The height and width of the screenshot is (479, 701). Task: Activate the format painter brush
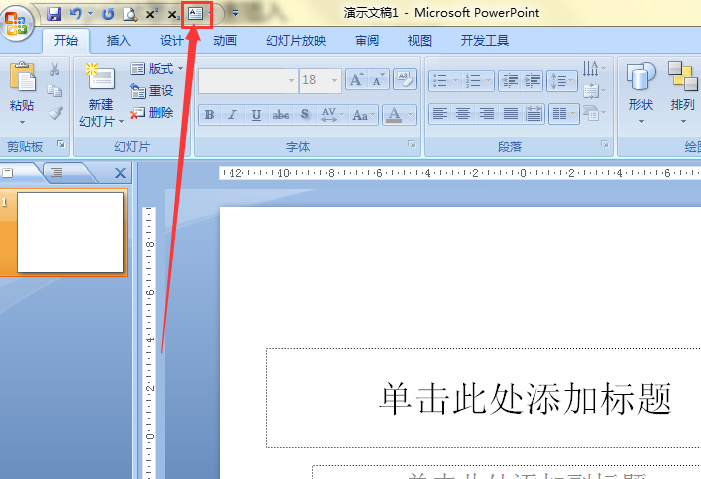[x=55, y=113]
